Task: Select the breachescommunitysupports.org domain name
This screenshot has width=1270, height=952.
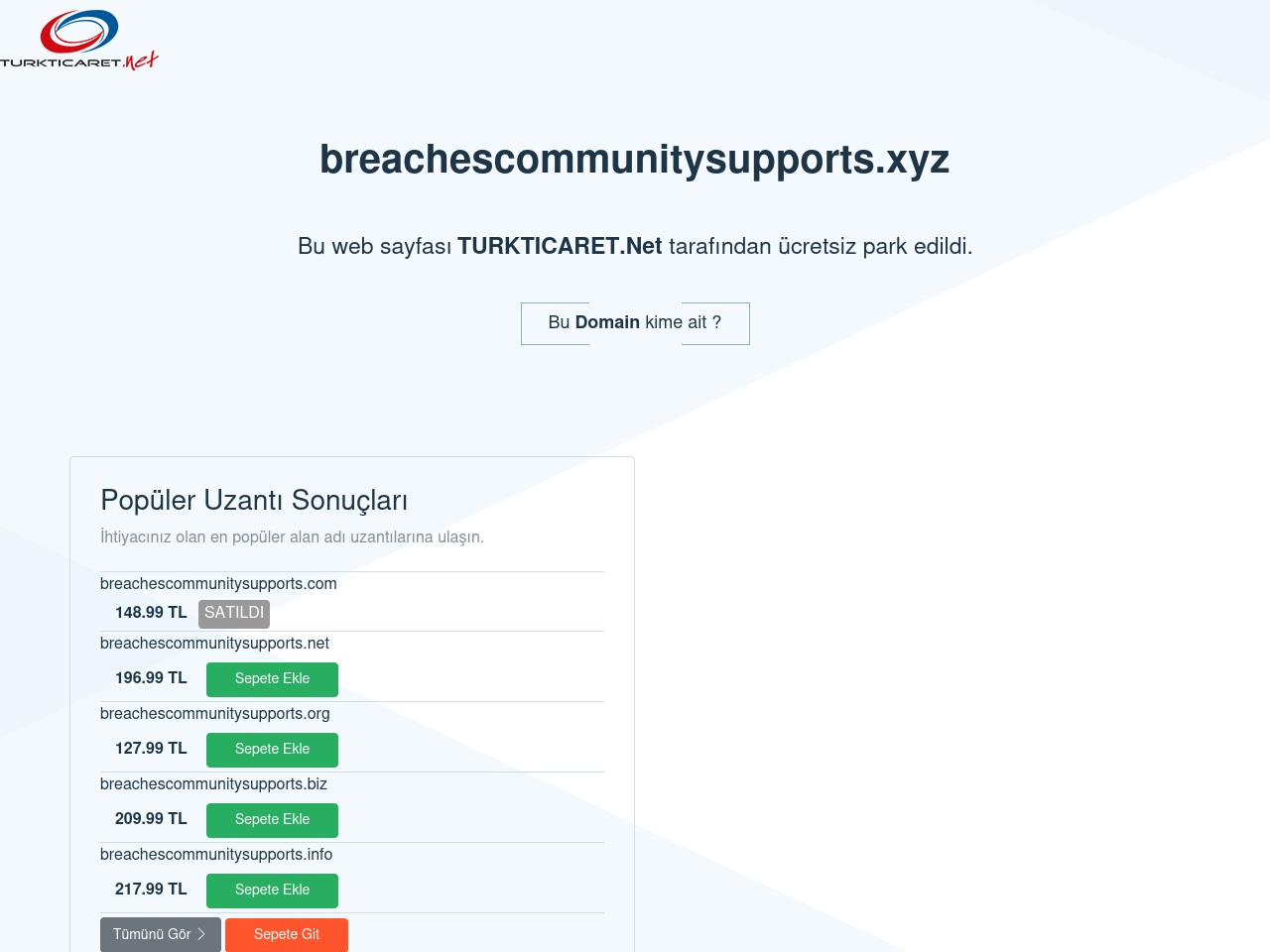Action: 215,714
